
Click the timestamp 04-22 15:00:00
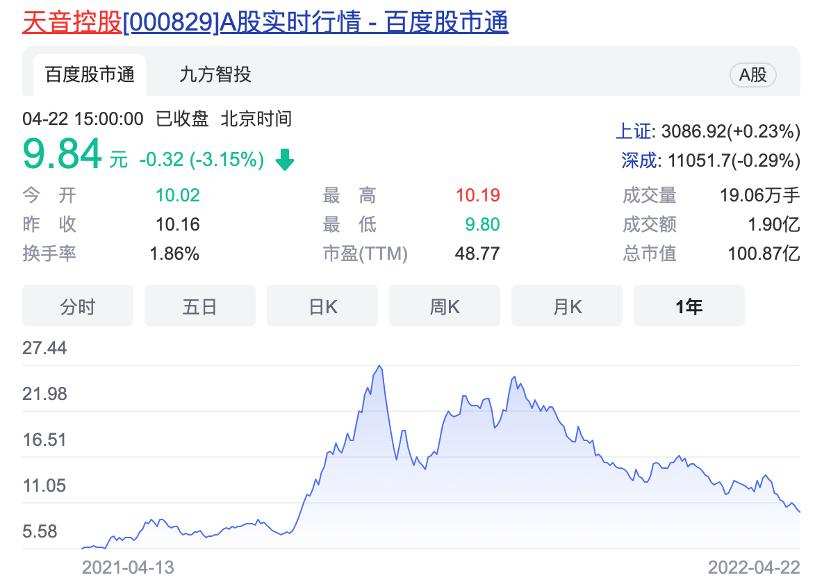[x=83, y=119]
